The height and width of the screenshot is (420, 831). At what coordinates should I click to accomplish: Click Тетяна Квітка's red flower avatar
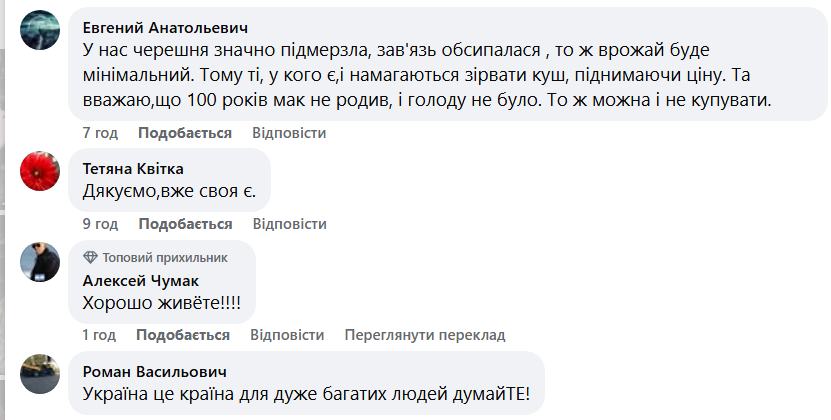[40, 170]
